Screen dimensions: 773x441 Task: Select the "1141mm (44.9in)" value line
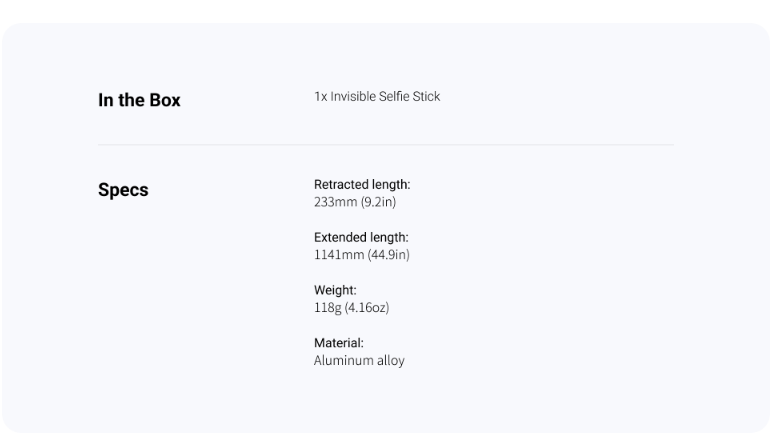click(x=362, y=255)
